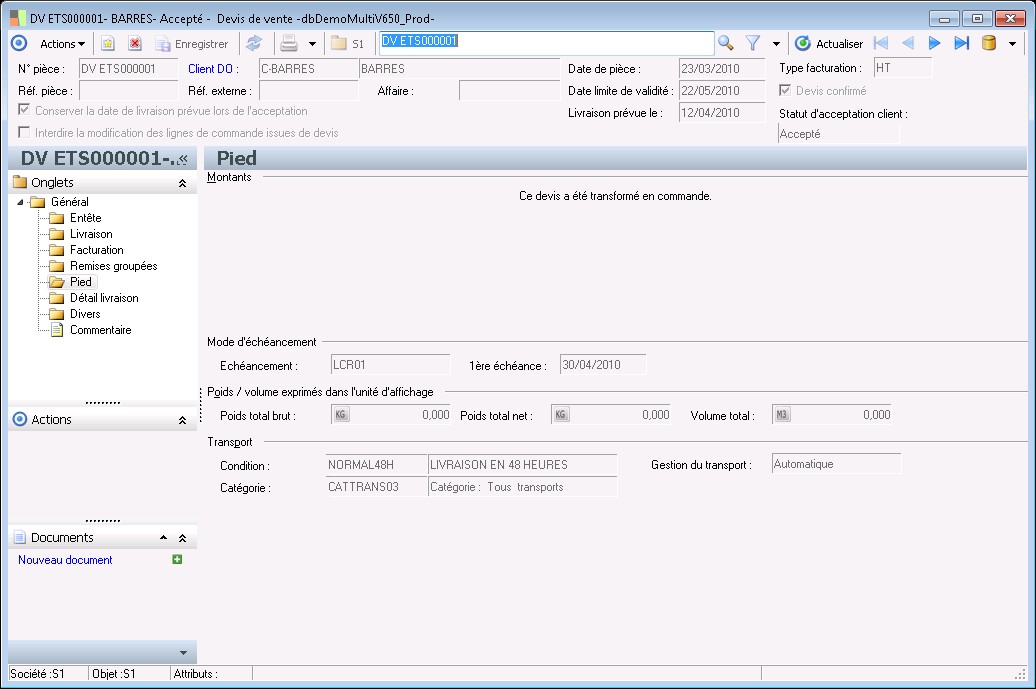Click the yellow database cylinder icon
The height and width of the screenshot is (689, 1036).
pyautogui.click(x=989, y=43)
